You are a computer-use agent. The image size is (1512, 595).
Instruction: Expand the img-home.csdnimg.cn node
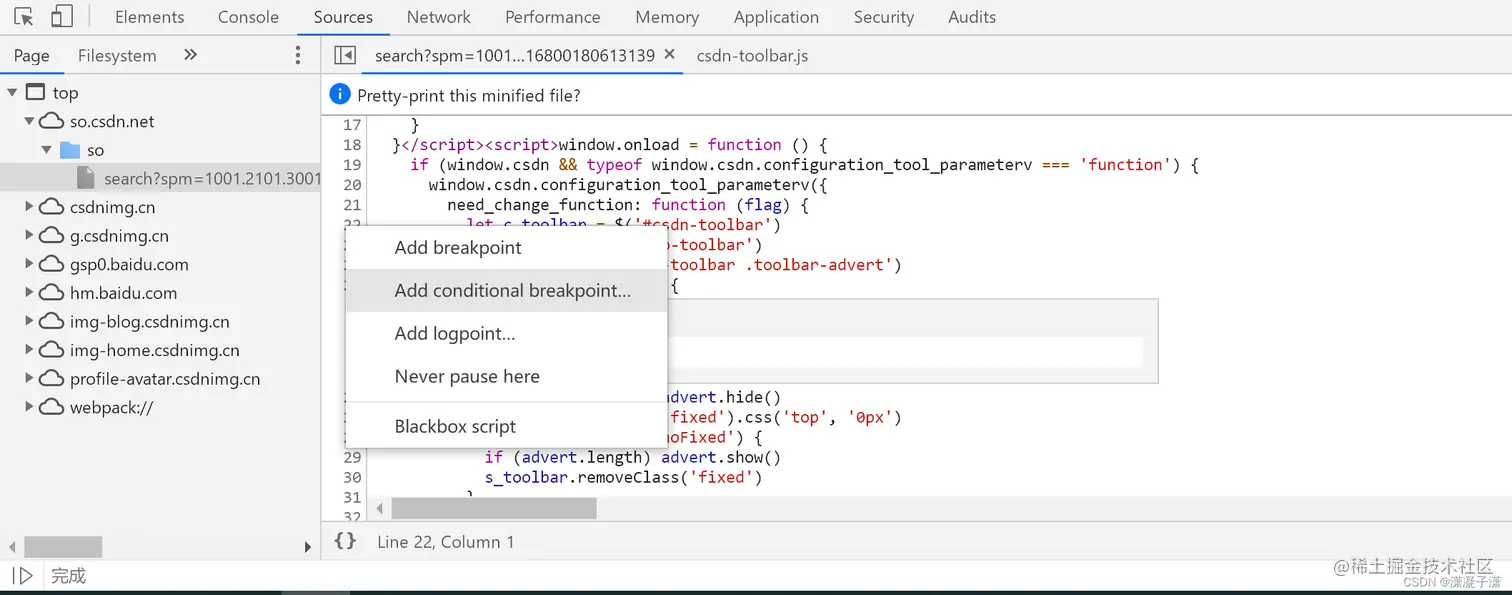29,350
